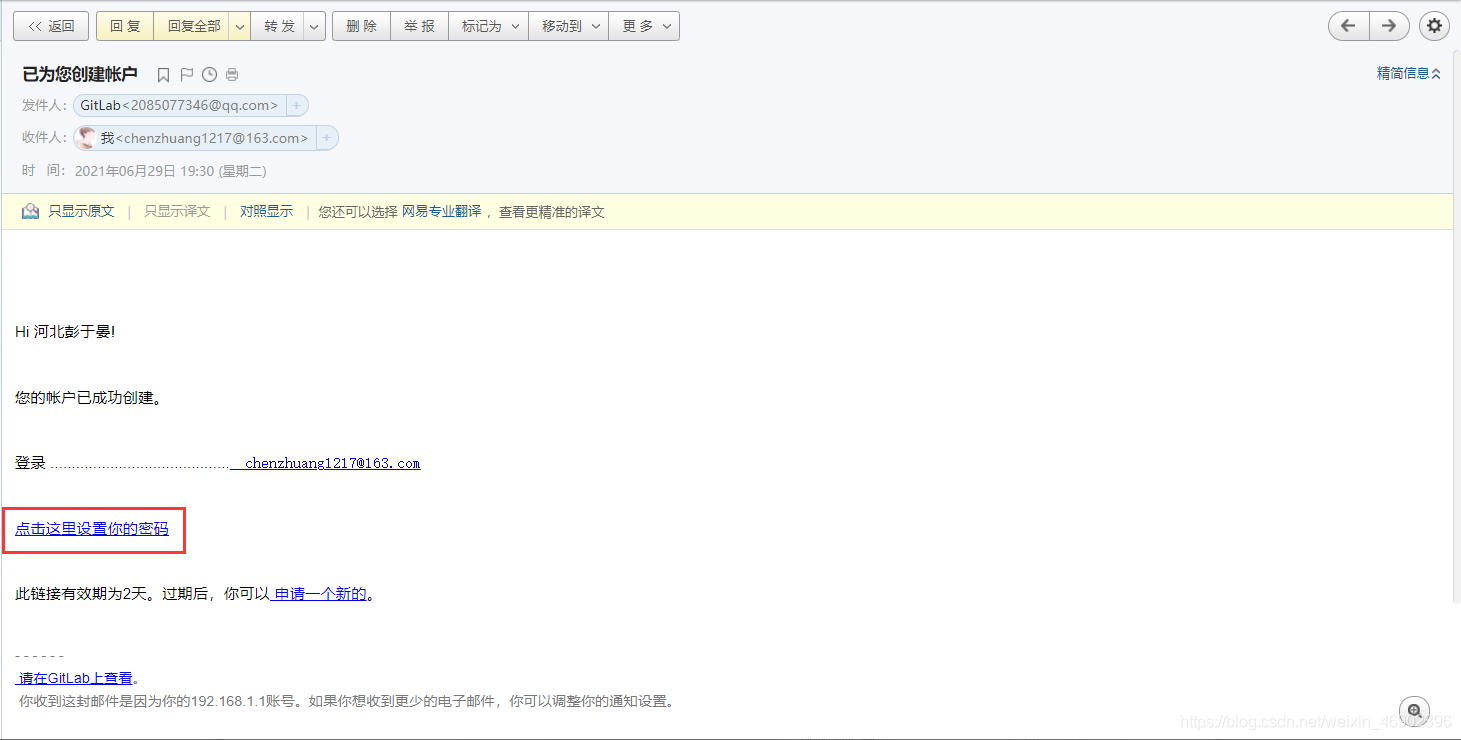Open the 请在GitLab上查看 link
This screenshot has height=740, width=1461.
(76, 678)
